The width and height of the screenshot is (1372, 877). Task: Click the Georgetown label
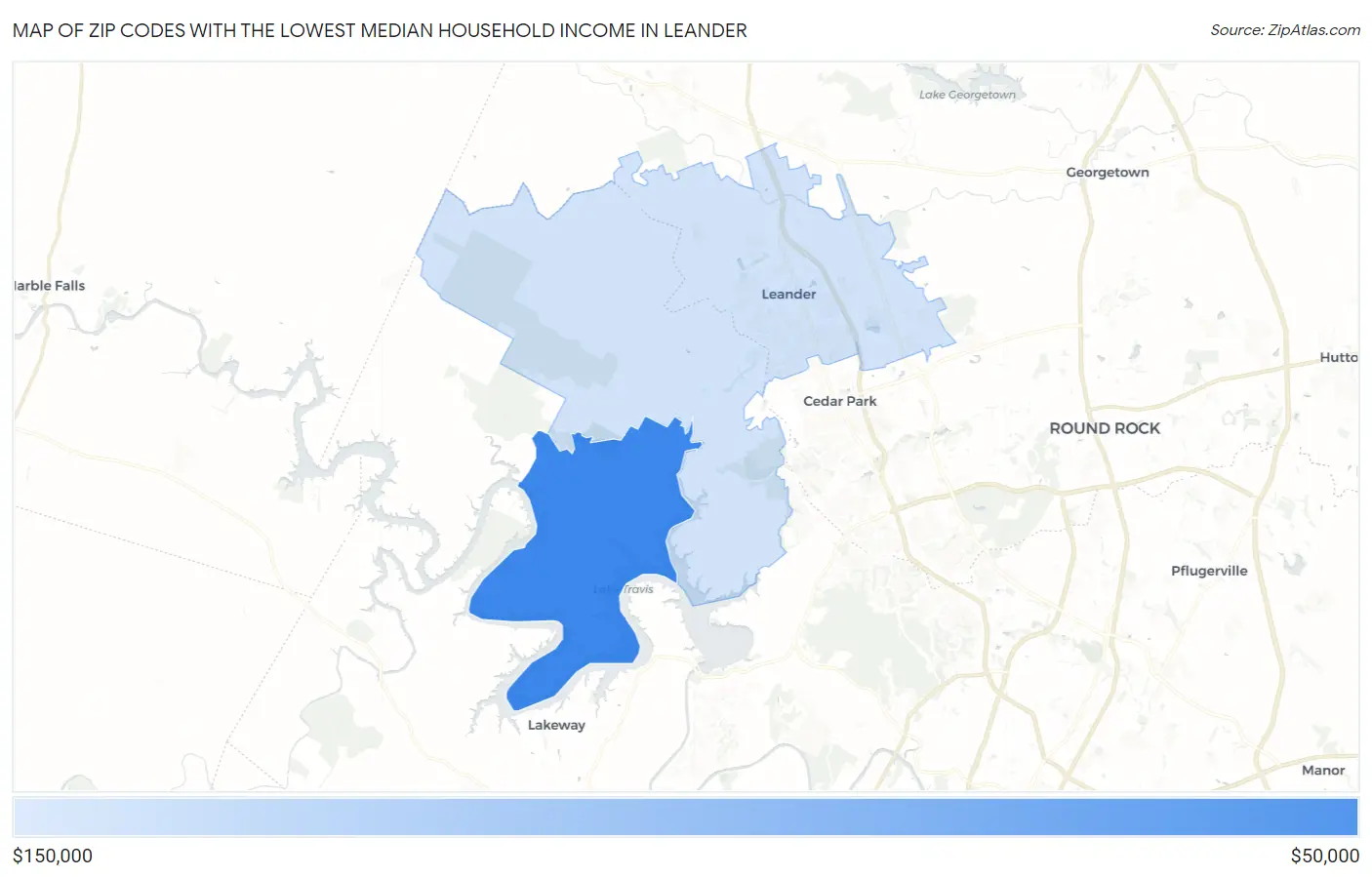point(1108,173)
